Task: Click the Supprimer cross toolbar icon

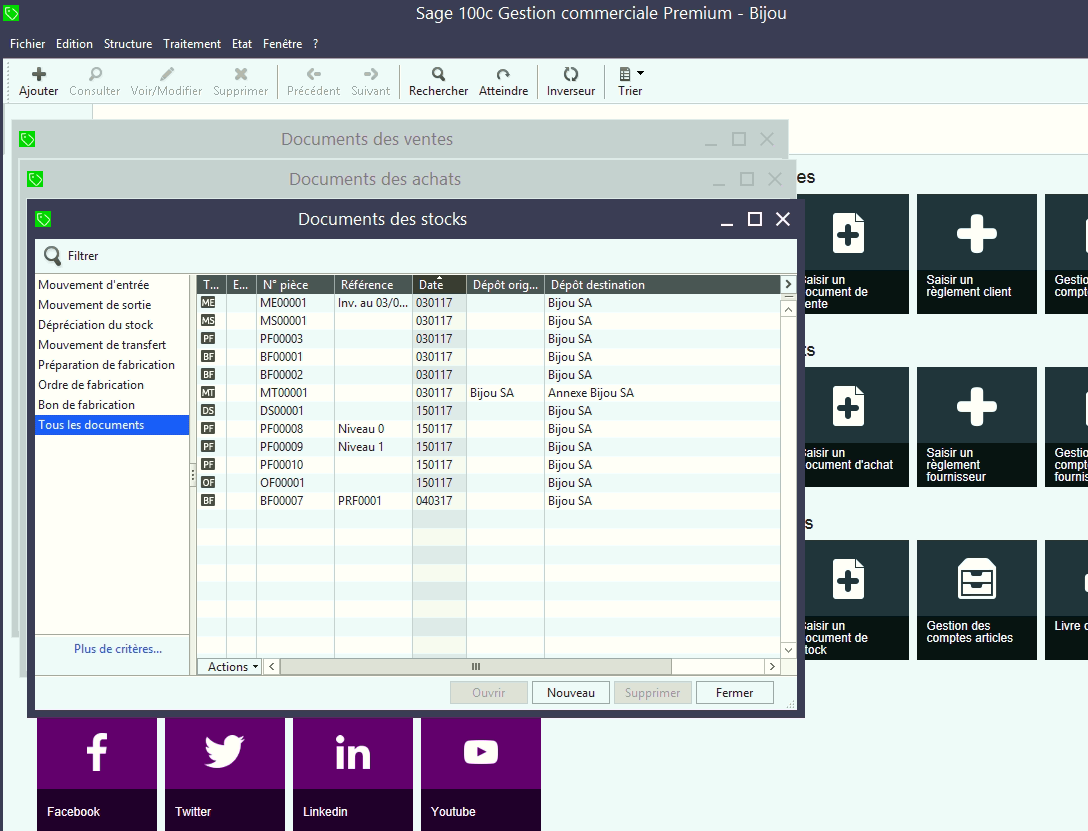Action: 241,74
